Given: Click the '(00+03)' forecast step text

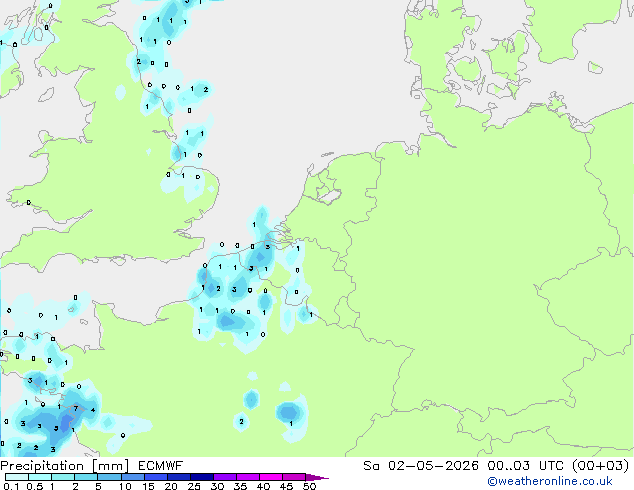Looking at the screenshot, I should (601, 466).
